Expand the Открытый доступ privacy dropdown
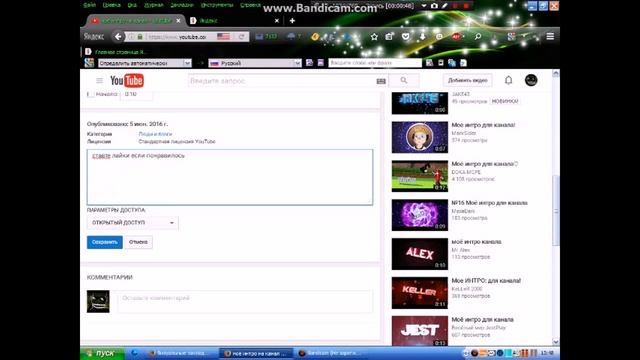Viewport: 640px width, 360px height. 133,223
